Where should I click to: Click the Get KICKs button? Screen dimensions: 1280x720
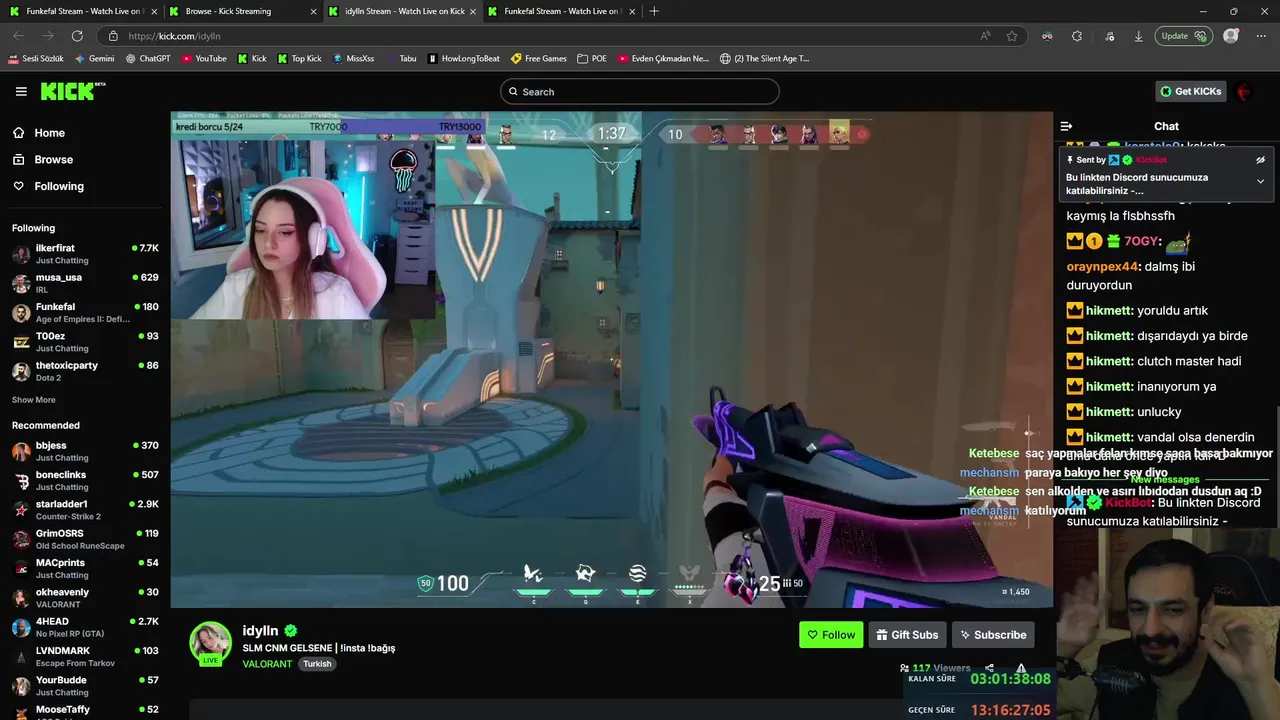coord(1190,91)
